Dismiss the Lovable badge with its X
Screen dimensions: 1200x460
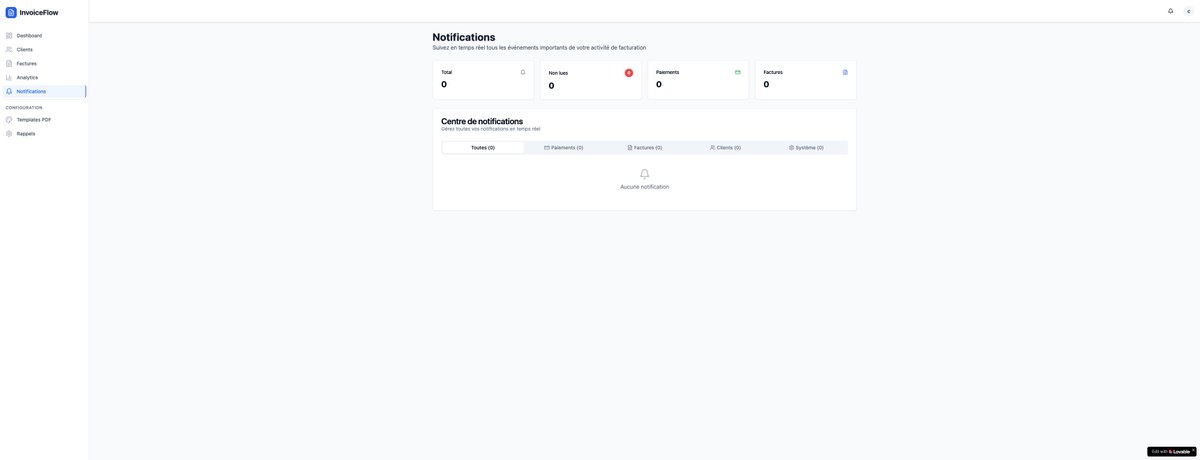point(1193,451)
